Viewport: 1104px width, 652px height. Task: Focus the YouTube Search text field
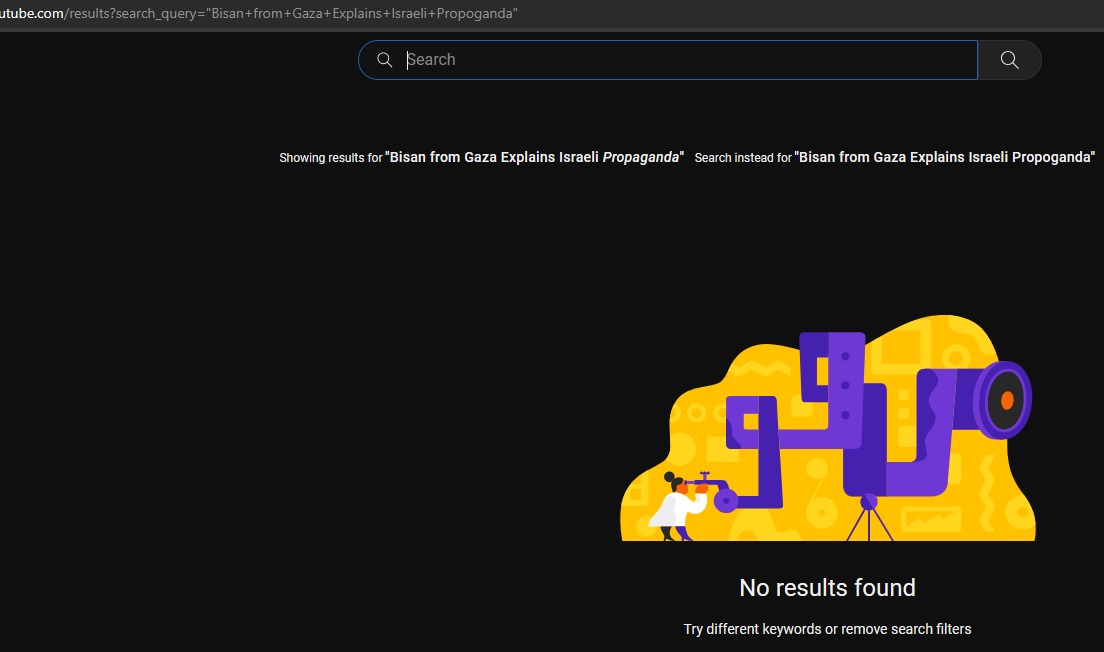coord(680,60)
